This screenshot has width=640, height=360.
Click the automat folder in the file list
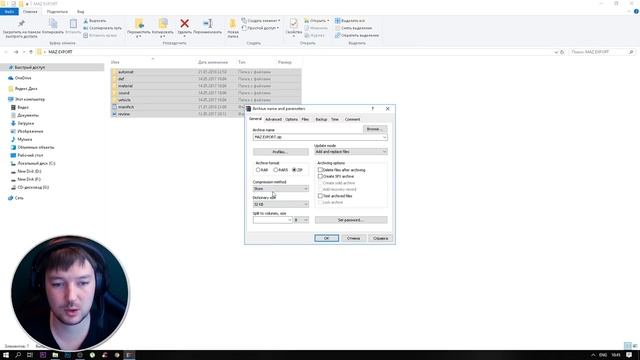[x=126, y=72]
